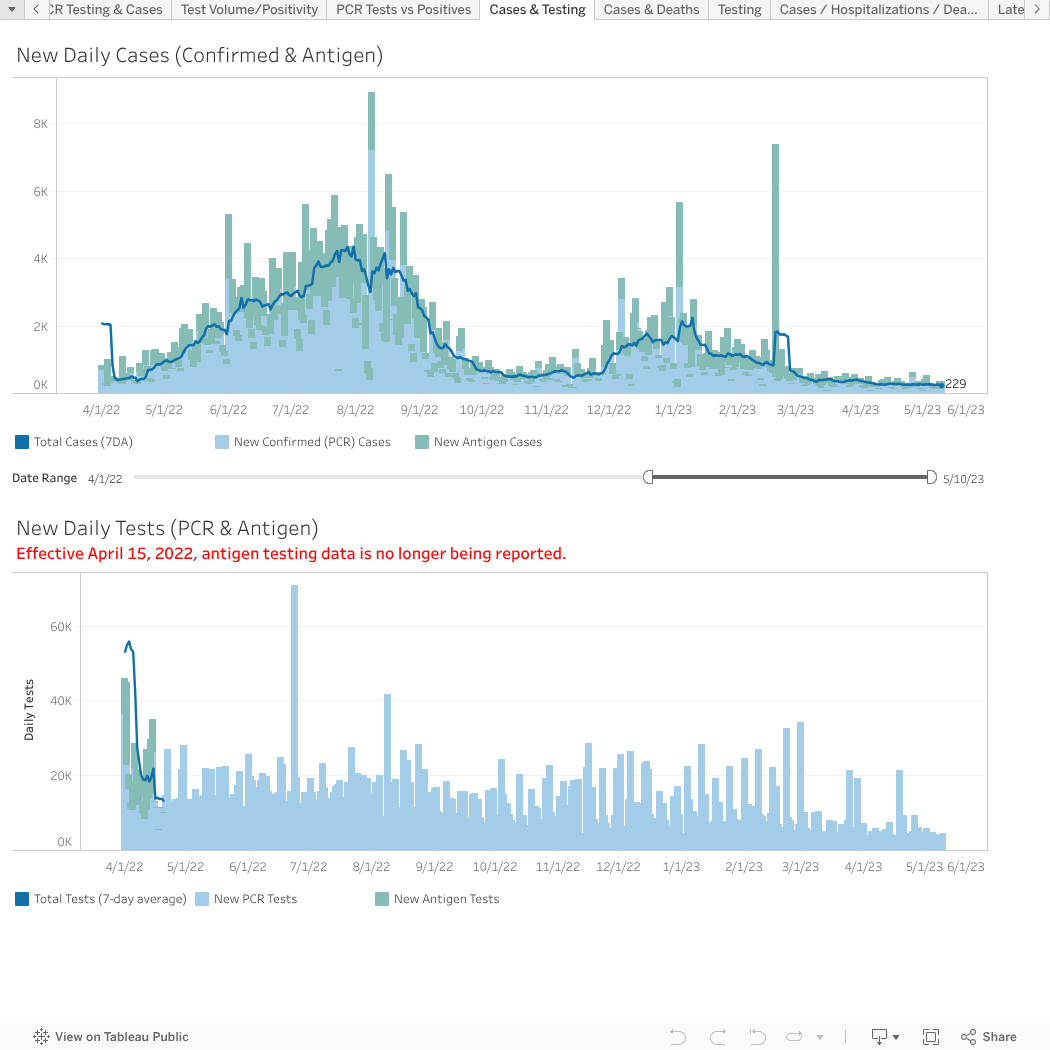Click the Date Range label
This screenshot has width=1050, height=1050.
44,477
